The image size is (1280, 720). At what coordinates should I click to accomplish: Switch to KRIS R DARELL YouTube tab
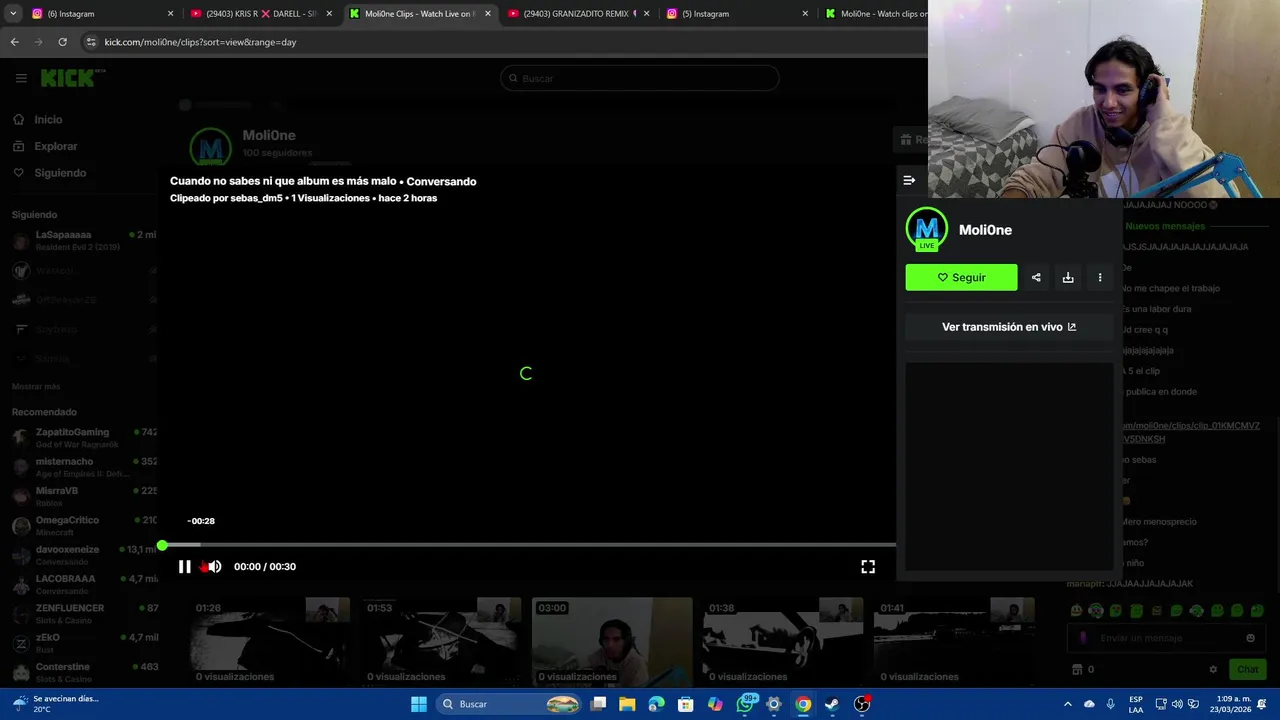pyautogui.click(x=260, y=14)
